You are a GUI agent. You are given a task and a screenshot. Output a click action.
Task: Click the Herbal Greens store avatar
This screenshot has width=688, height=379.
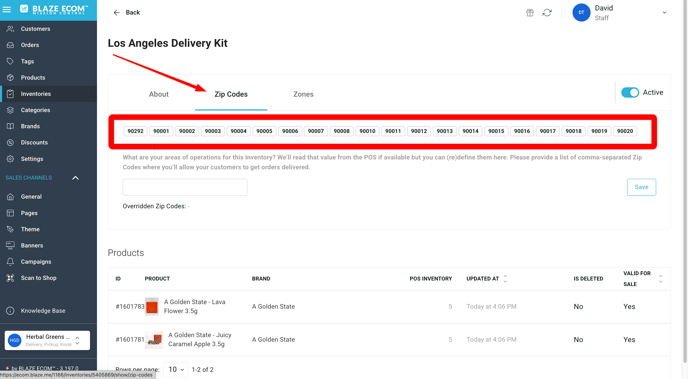tap(14, 340)
